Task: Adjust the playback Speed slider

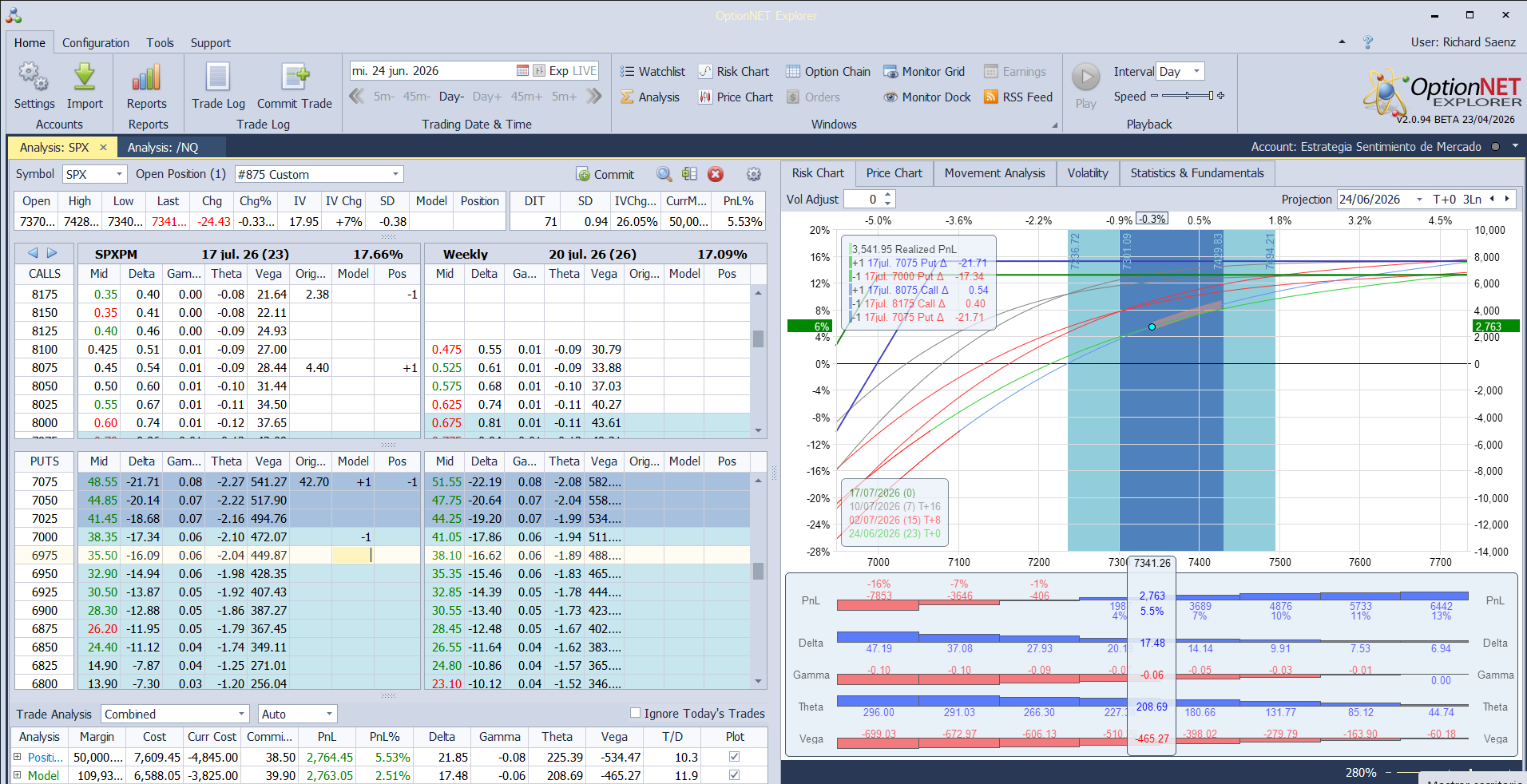Action: [x=1188, y=96]
